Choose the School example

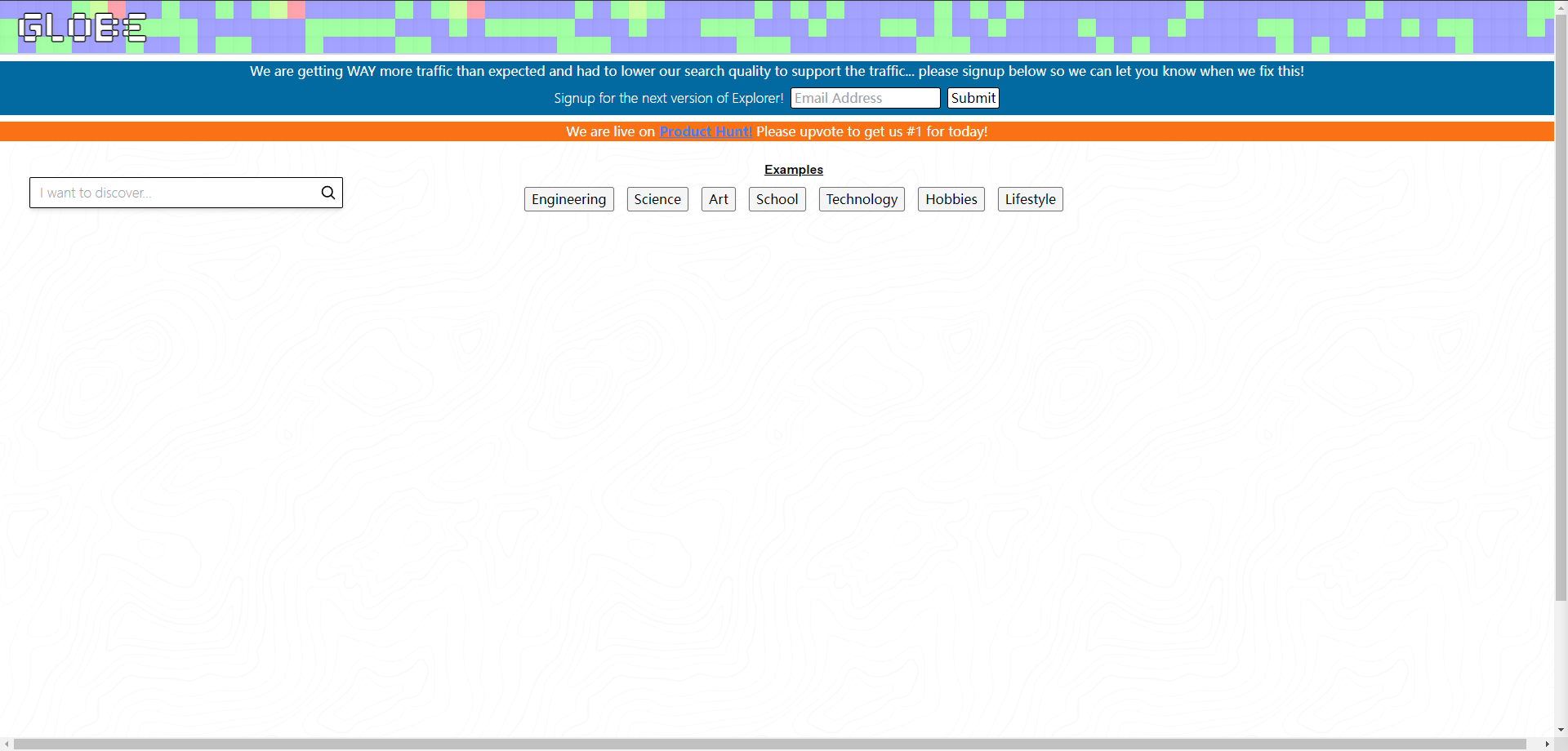[777, 199]
